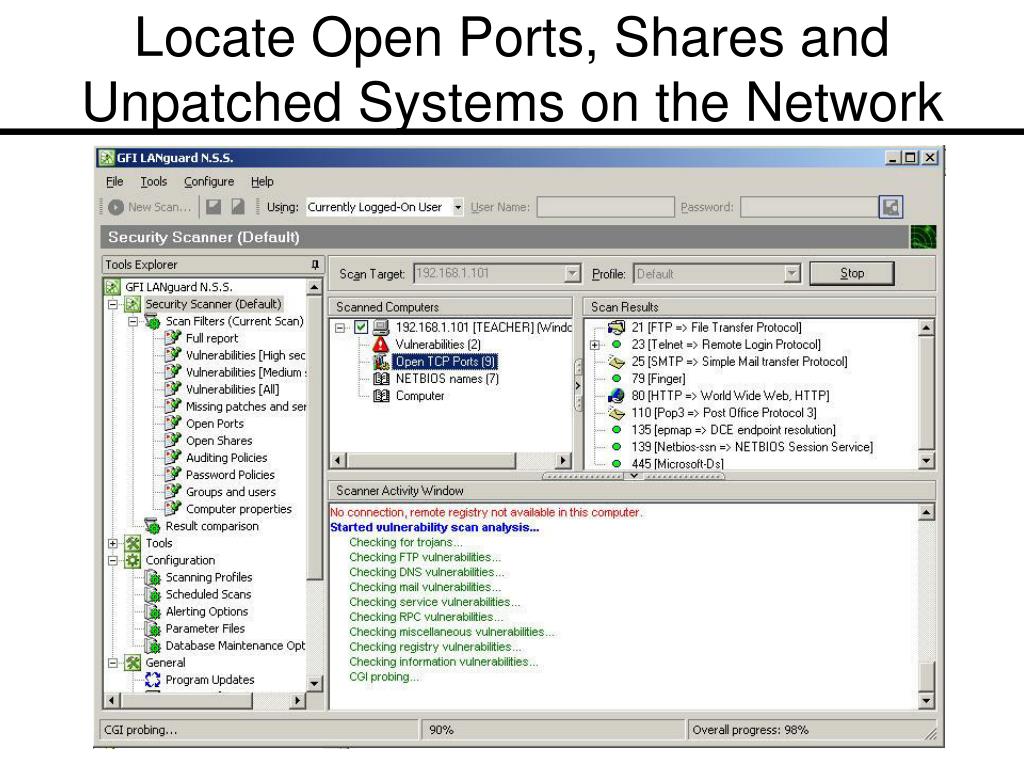Click the Open Ports filter icon
The image size is (1024, 768).
tap(173, 423)
